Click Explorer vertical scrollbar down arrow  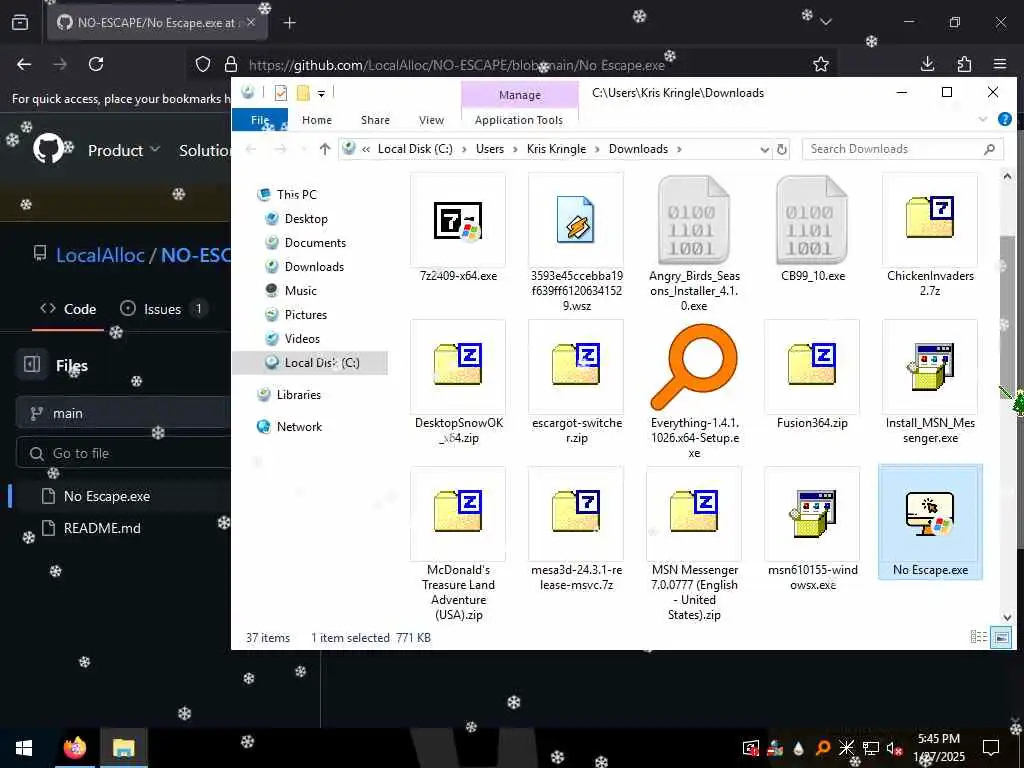[x=1006, y=617]
